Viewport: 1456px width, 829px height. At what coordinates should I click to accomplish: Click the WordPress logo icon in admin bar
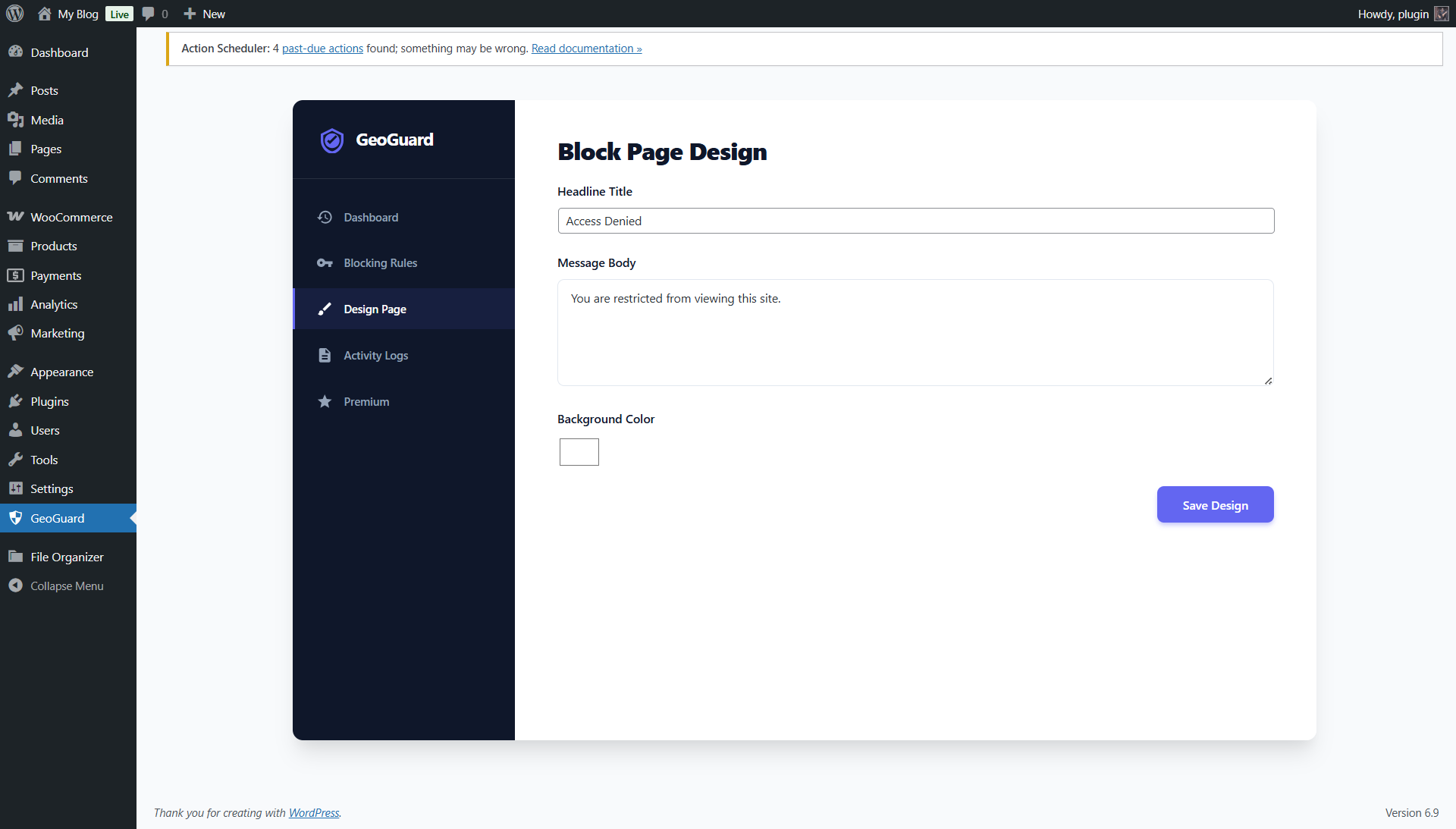coord(15,14)
